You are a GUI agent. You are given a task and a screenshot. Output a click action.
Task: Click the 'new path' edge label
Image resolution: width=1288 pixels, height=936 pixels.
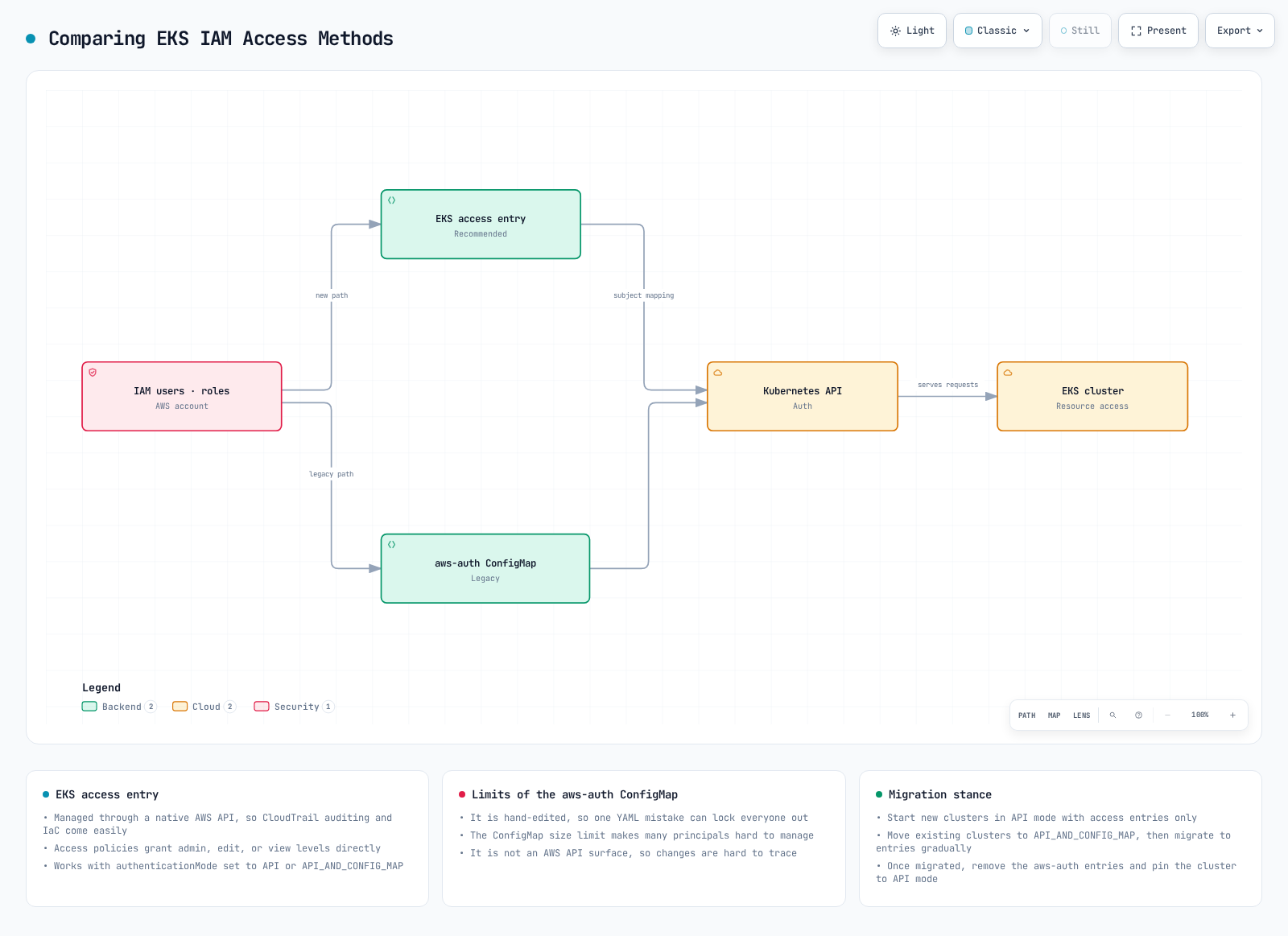(332, 295)
